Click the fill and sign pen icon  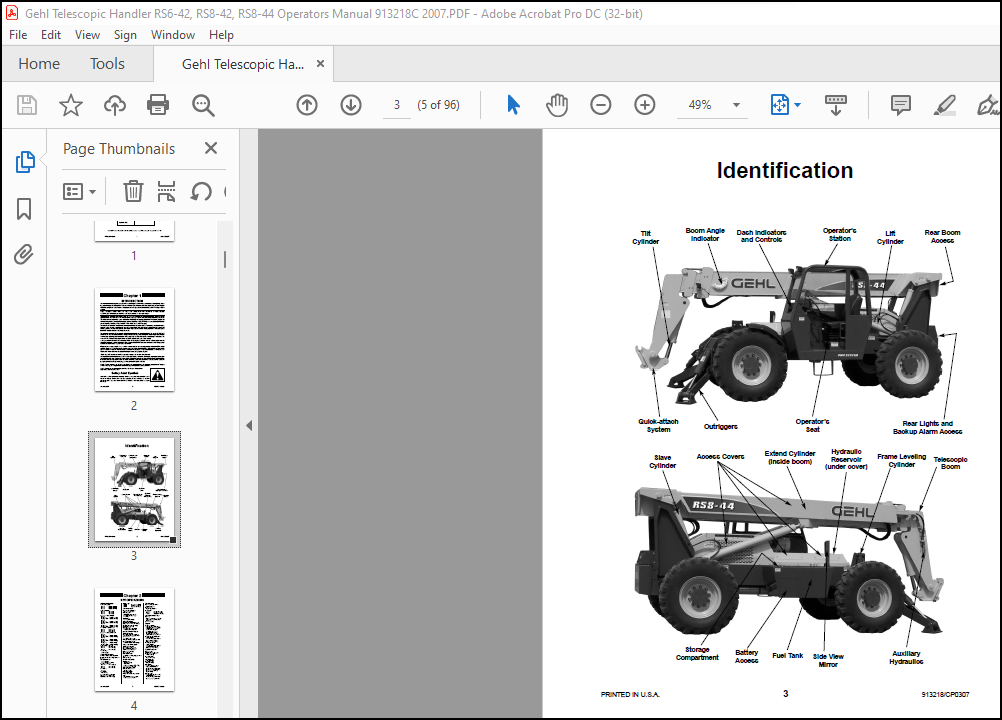click(x=987, y=105)
